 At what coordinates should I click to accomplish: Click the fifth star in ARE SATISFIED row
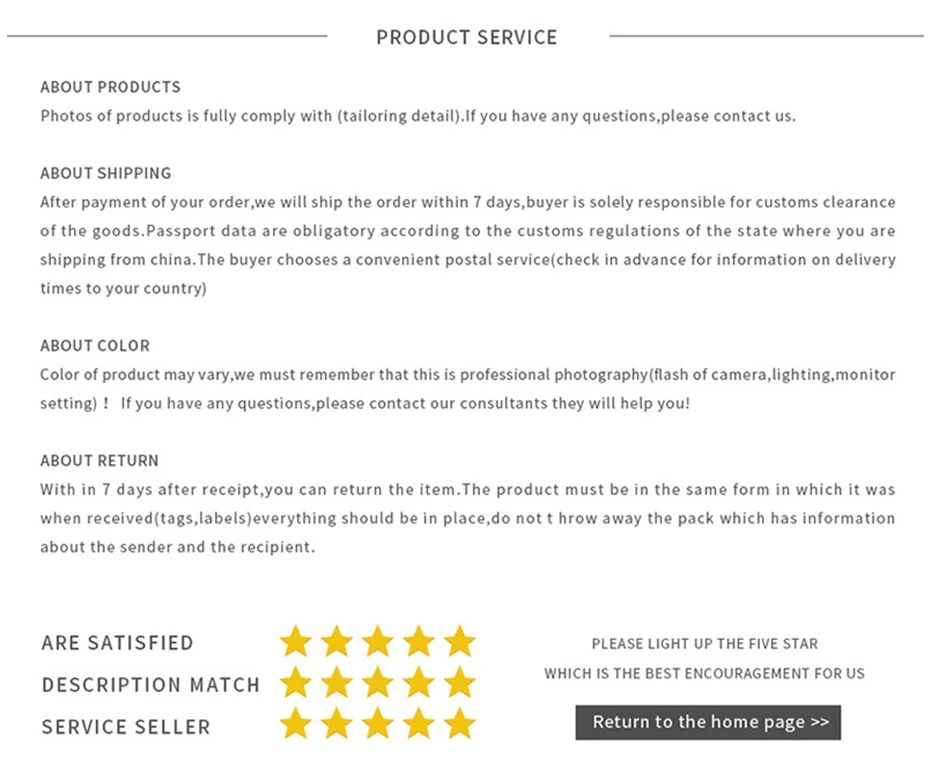coord(459,641)
